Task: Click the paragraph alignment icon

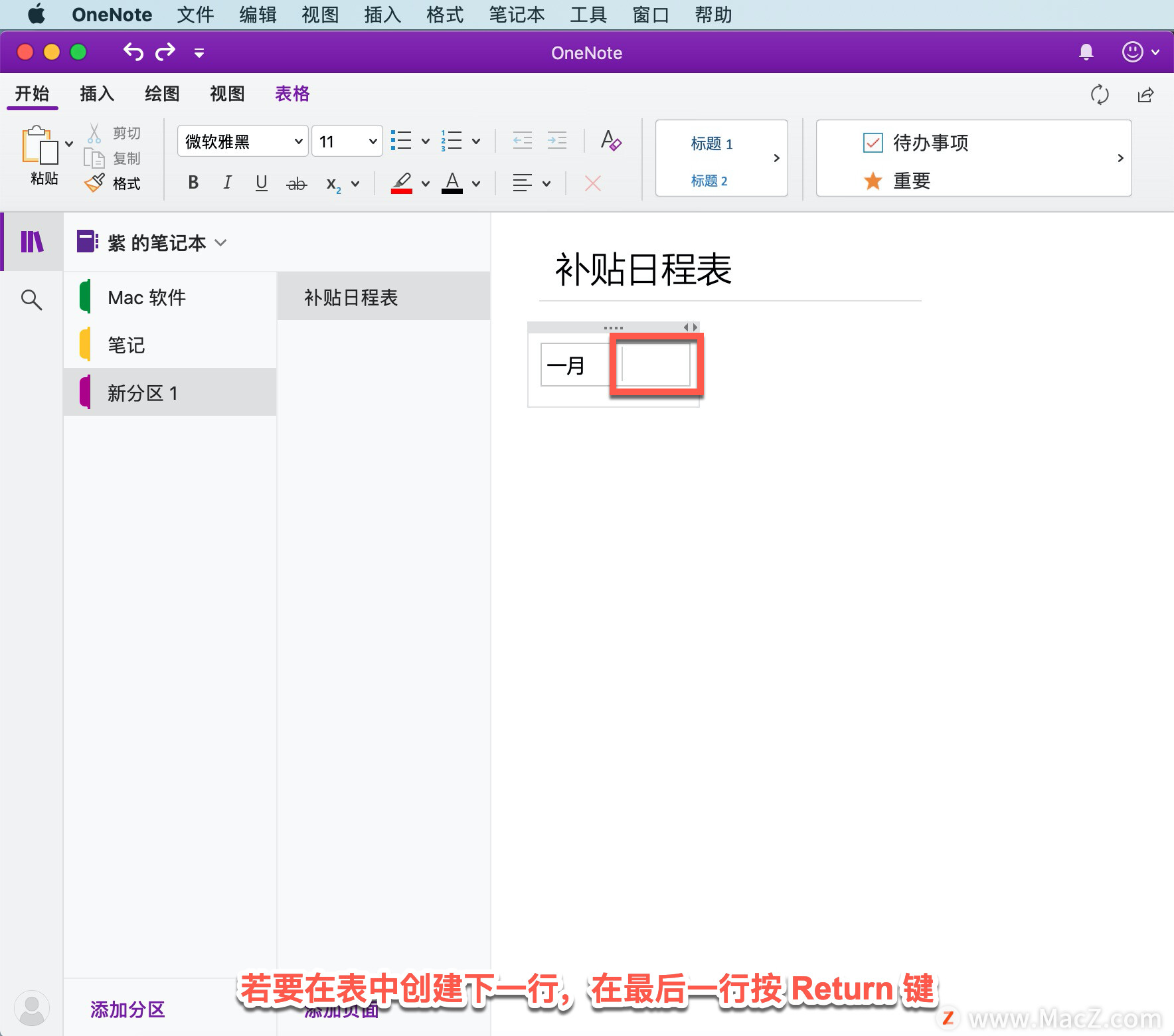Action: click(x=523, y=183)
